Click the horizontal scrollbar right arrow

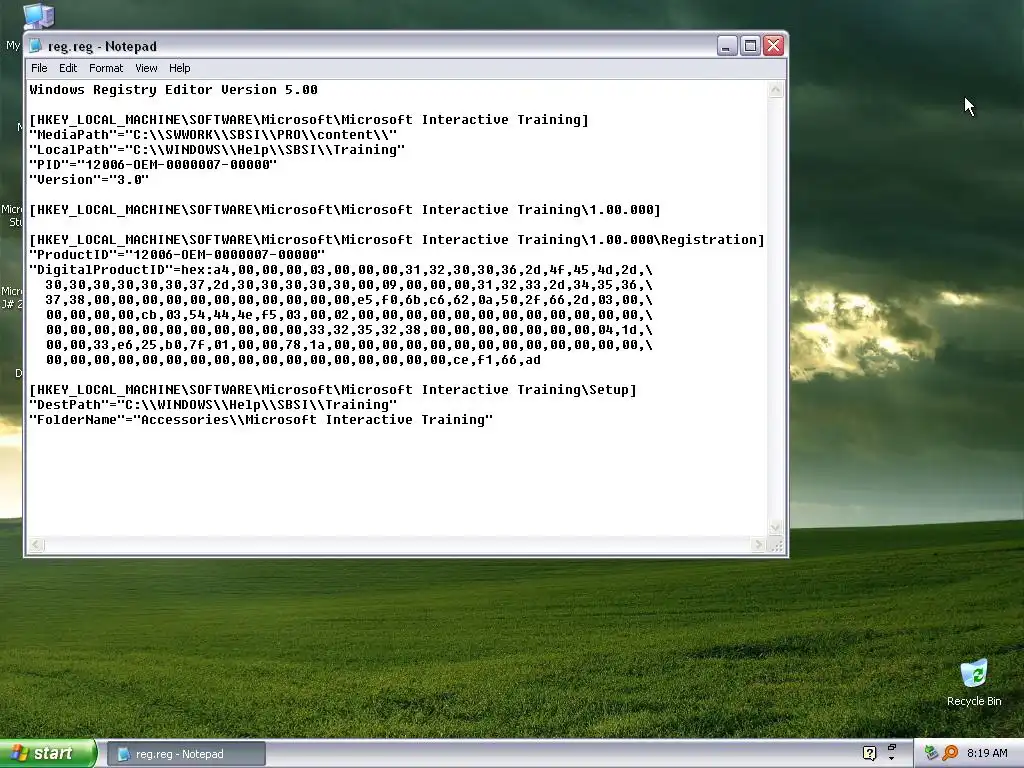758,545
